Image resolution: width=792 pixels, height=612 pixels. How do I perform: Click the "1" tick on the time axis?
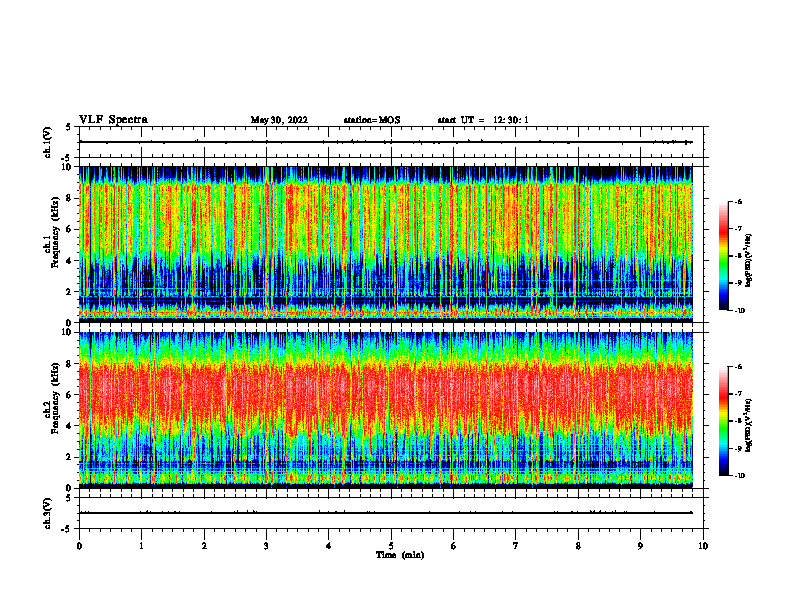(x=141, y=546)
